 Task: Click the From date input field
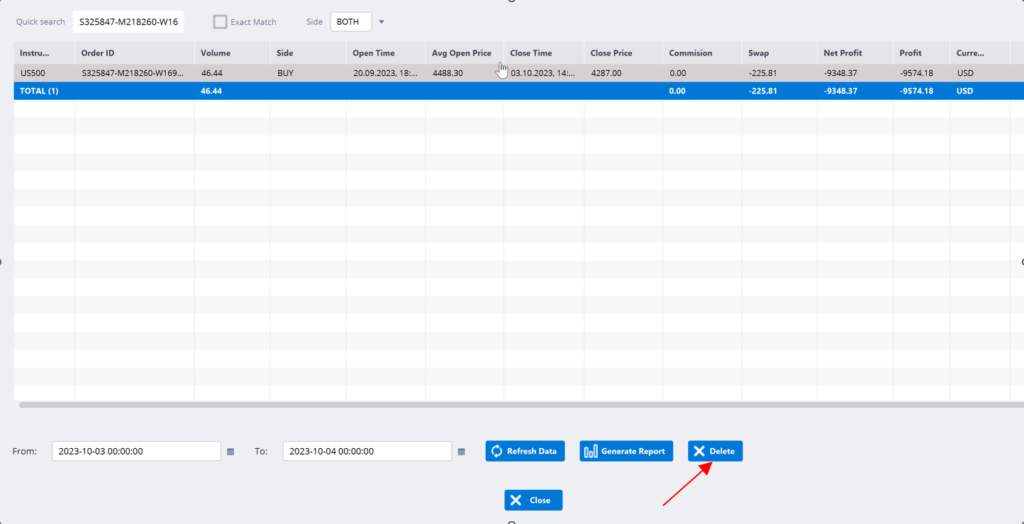pos(136,451)
